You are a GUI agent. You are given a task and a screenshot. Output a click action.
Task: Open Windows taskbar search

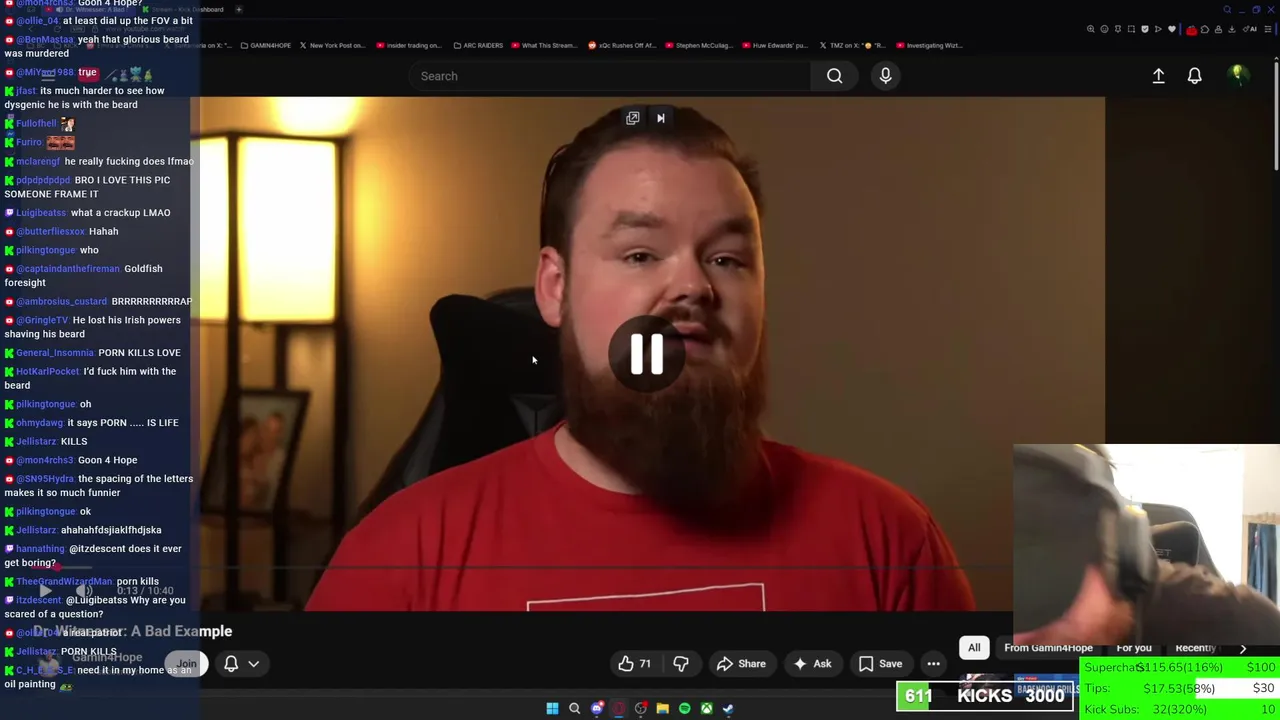(x=574, y=708)
